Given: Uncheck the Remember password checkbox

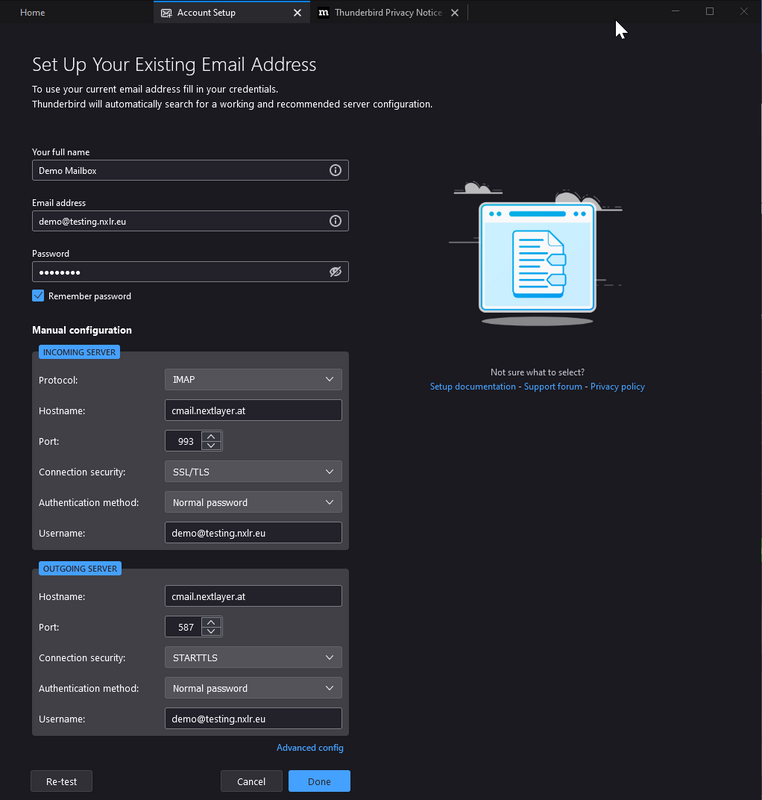Looking at the screenshot, I should click(x=38, y=296).
